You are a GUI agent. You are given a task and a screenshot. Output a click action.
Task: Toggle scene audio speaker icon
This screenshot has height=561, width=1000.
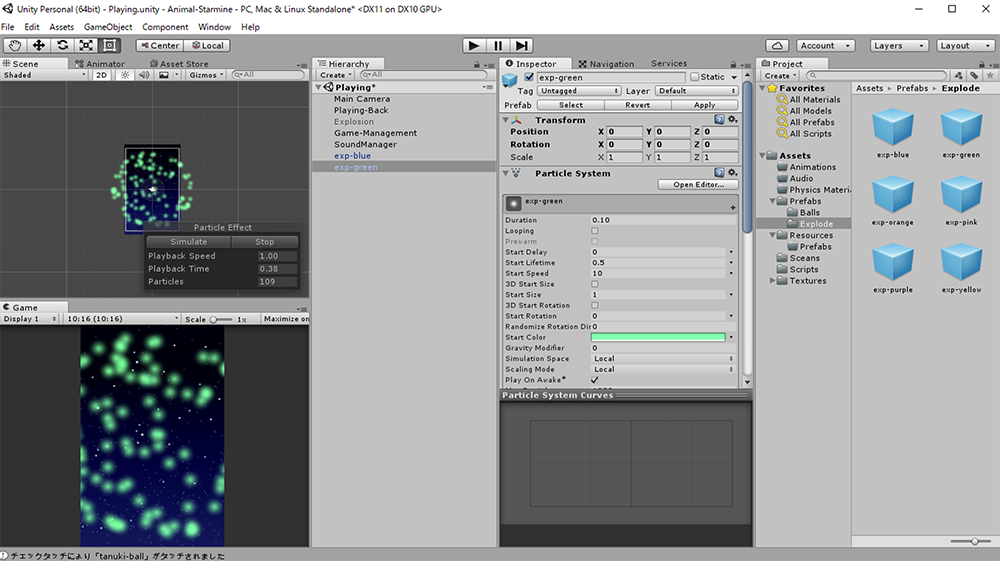pos(144,75)
